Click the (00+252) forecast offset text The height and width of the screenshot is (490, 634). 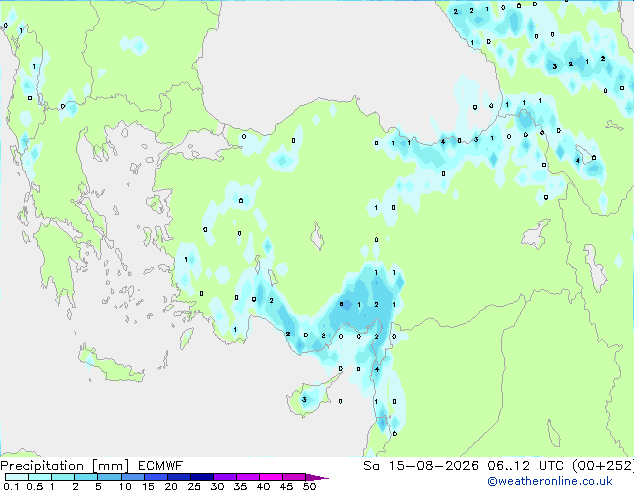pyautogui.click(x=602, y=466)
